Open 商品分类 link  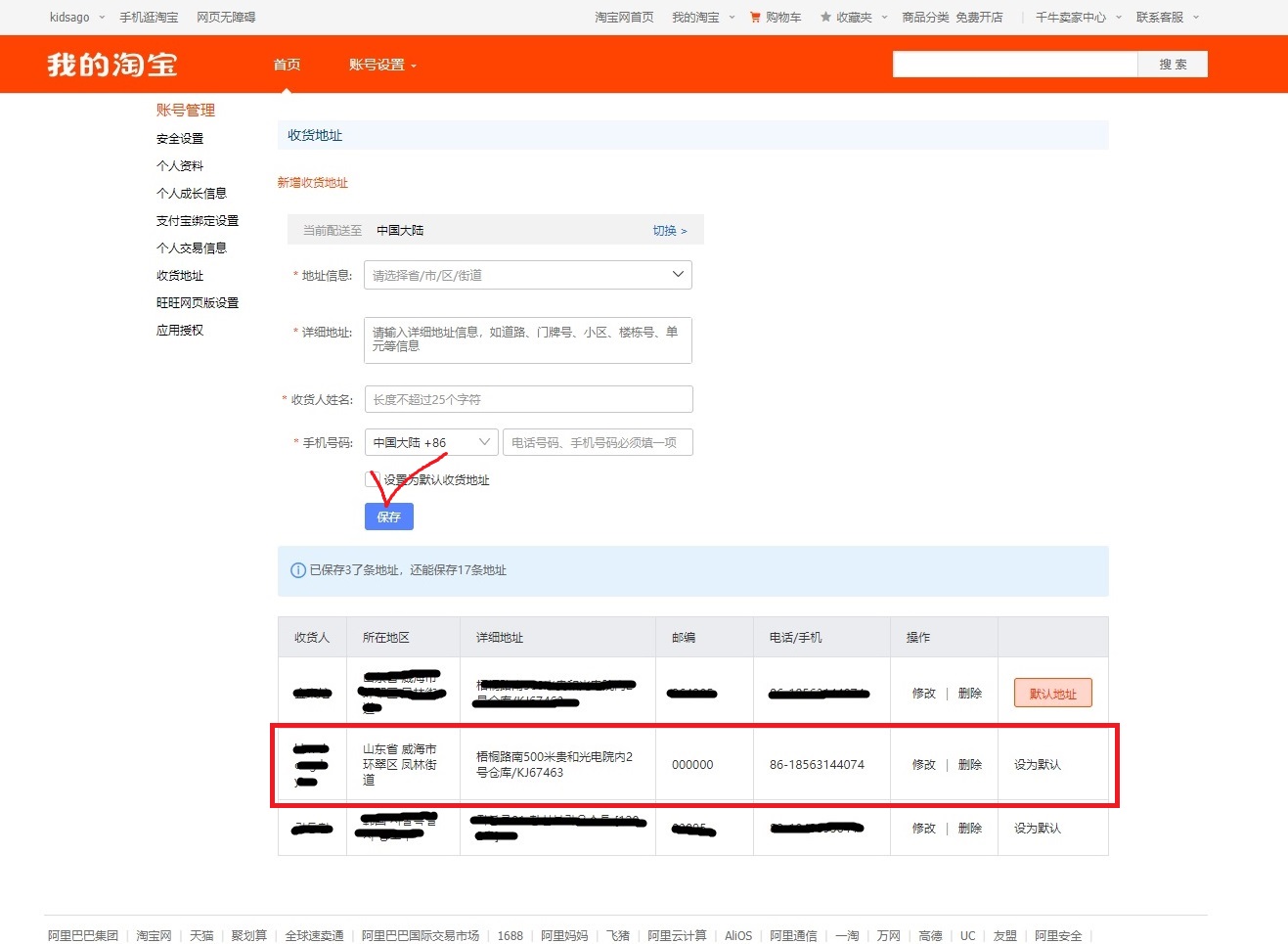(925, 17)
